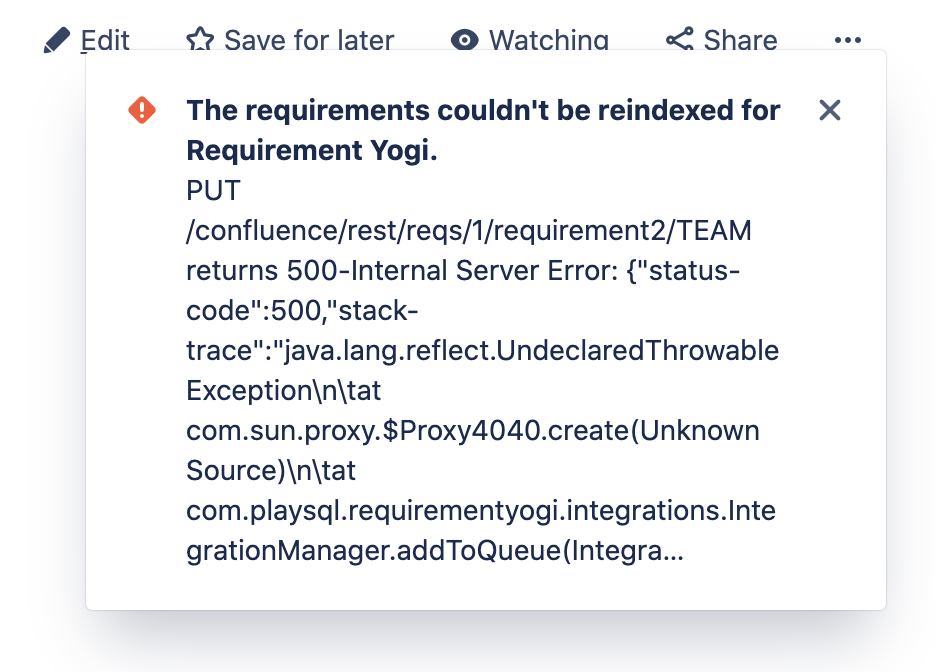The image size is (936, 672).
Task: Click the /confluence/rest/reqs REST path text
Action: point(469,231)
